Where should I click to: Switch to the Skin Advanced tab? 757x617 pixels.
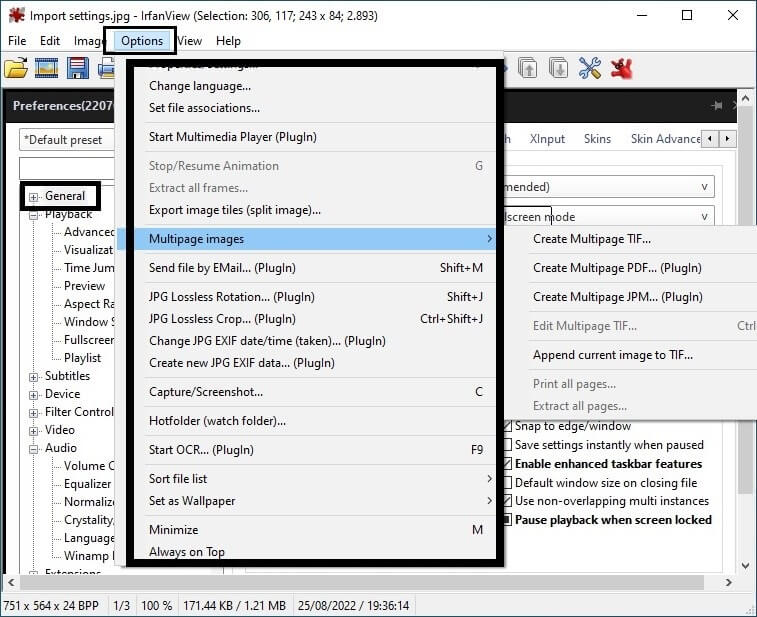point(665,139)
